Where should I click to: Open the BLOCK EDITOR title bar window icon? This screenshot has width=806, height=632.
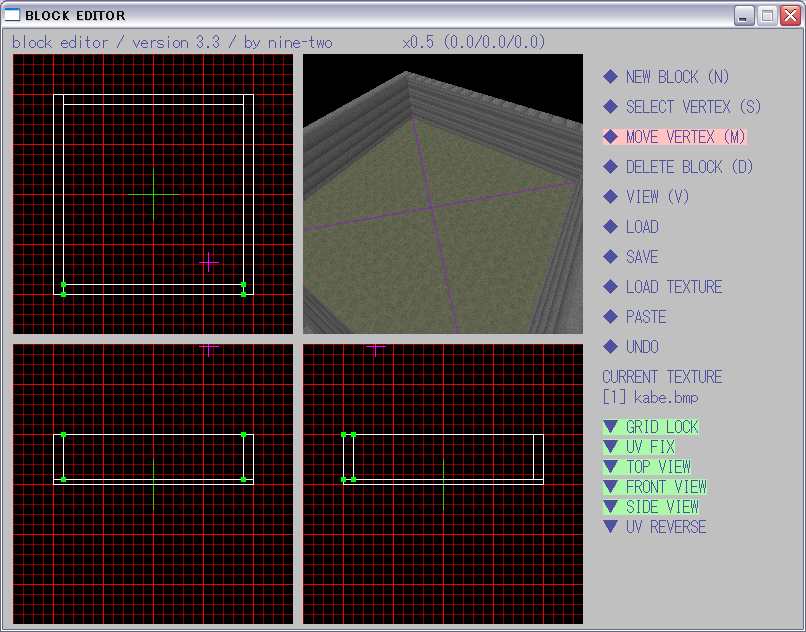[13, 15]
